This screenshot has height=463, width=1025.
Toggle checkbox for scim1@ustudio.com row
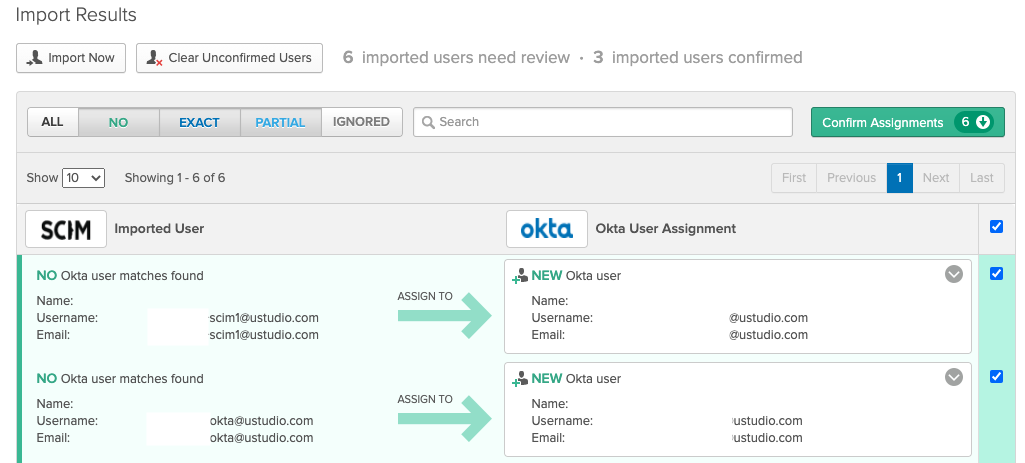[996, 274]
